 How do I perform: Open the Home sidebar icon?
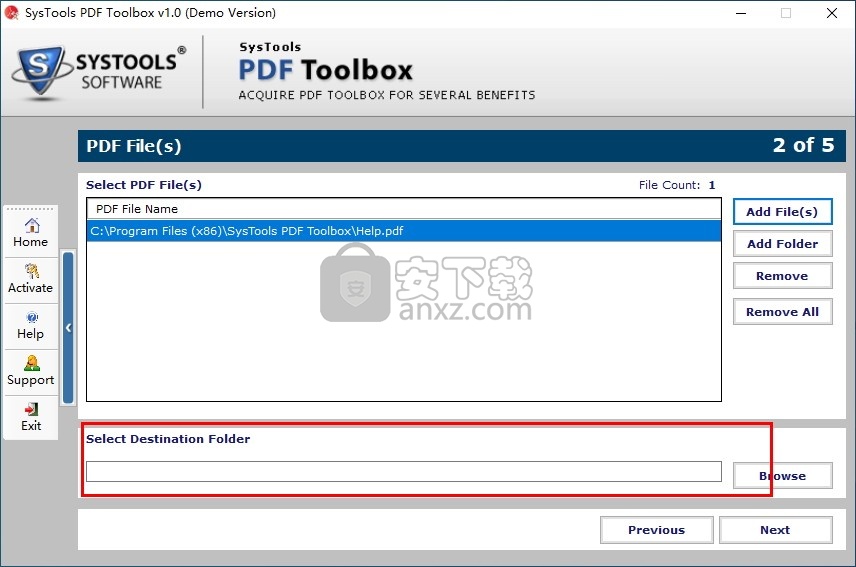[32, 225]
